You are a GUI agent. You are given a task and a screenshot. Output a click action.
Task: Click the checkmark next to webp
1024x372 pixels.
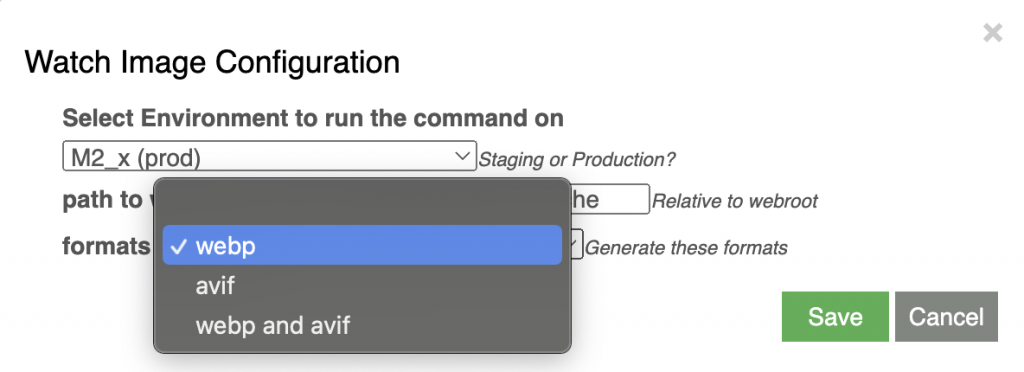click(x=178, y=246)
